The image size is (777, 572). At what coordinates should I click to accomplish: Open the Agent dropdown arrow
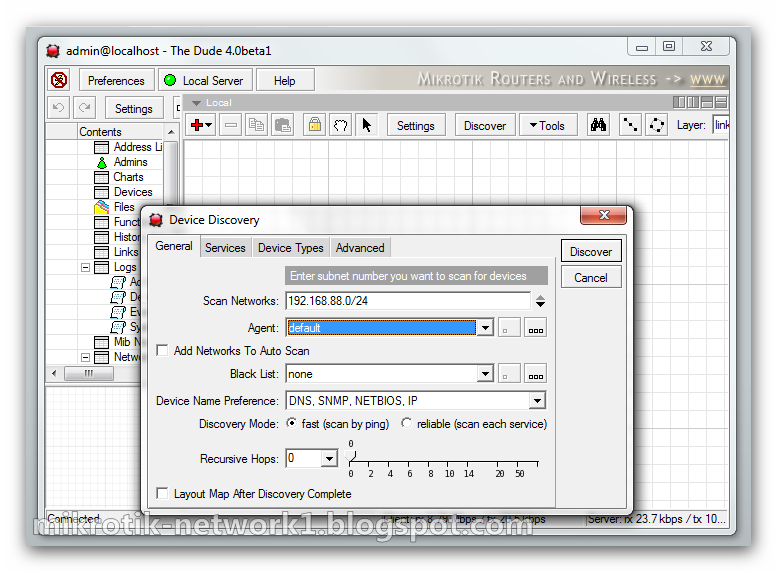click(485, 328)
